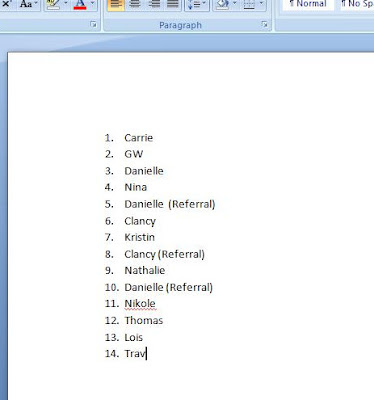
Task: Open the highlight color dropdown arrow
Action: (66, 3)
